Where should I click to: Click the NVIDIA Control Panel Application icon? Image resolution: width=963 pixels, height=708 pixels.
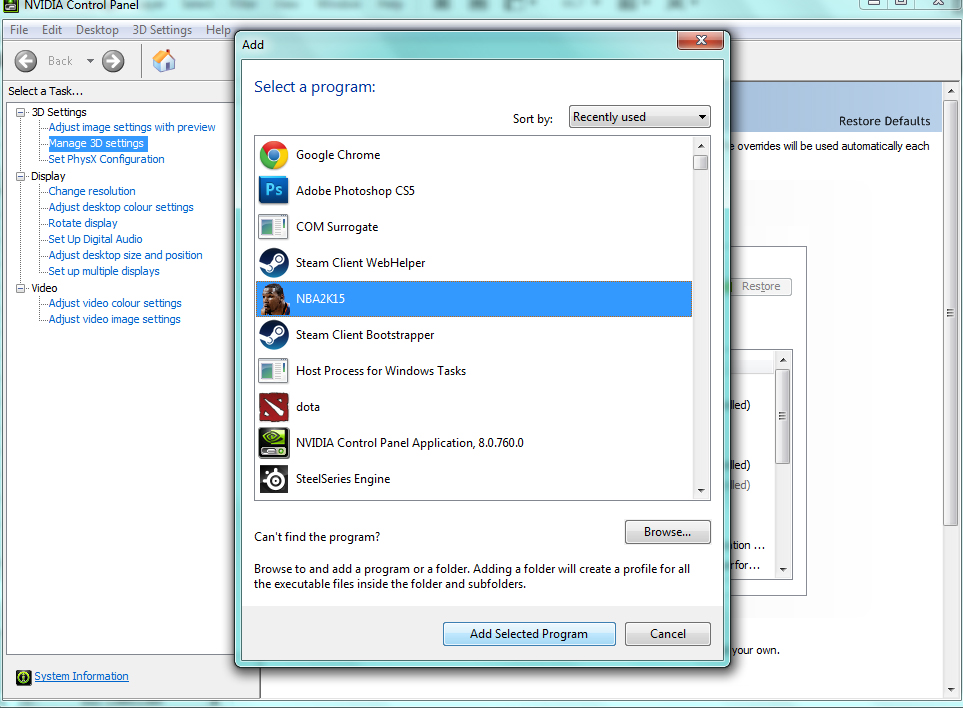point(274,443)
